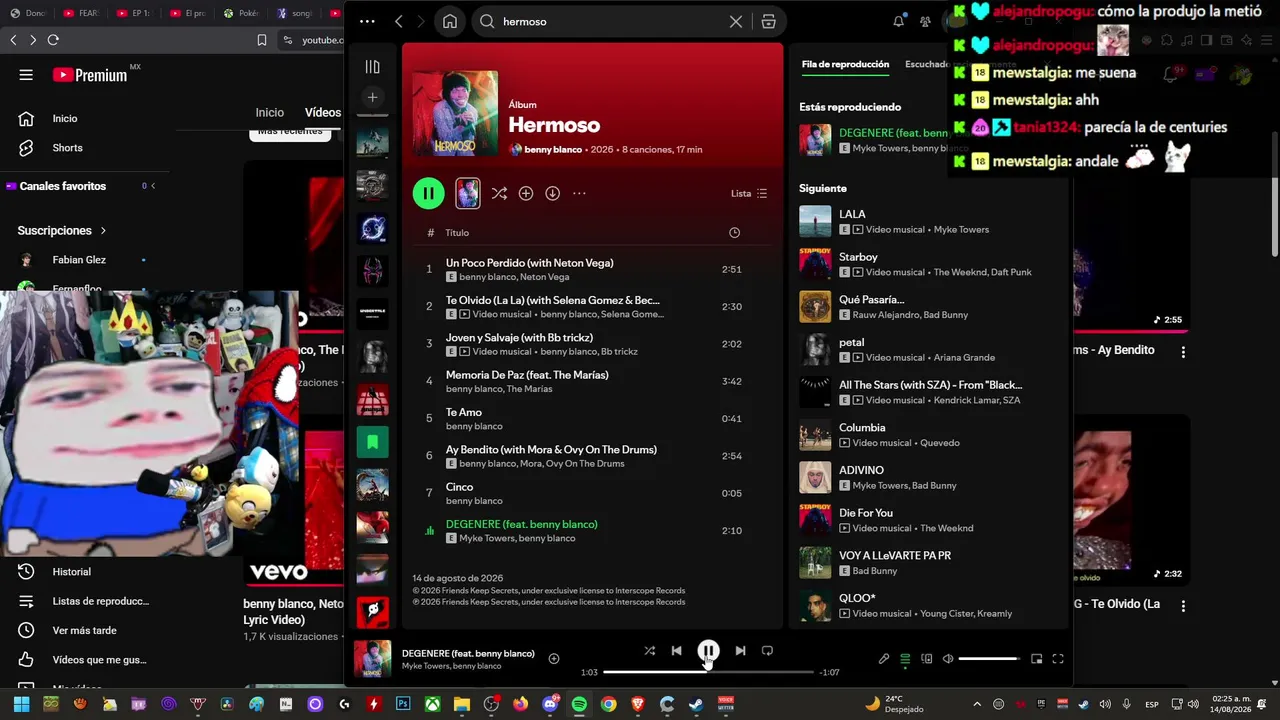Adjust the Spotify volume slider
The image size is (1280, 720).
989,659
